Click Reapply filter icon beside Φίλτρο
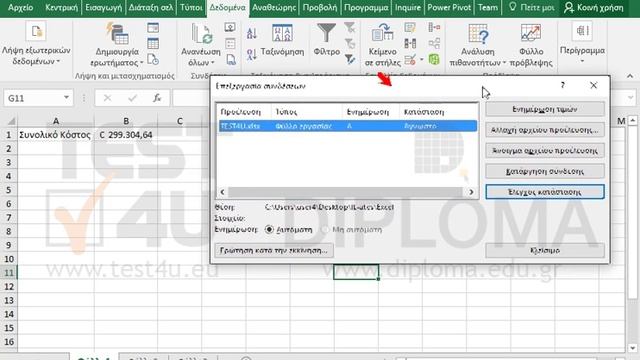 349,43
